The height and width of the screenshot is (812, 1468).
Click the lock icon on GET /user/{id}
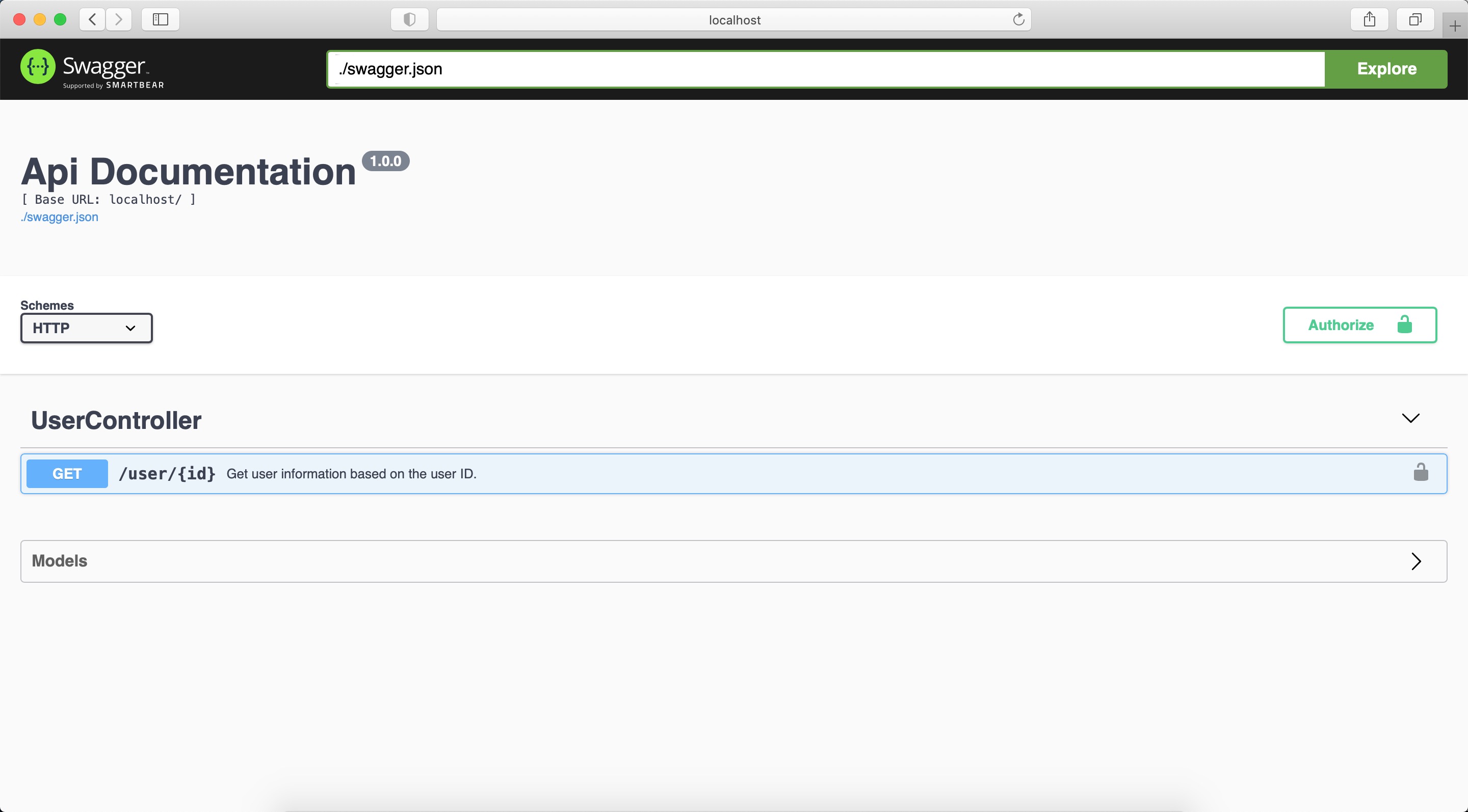click(x=1420, y=473)
